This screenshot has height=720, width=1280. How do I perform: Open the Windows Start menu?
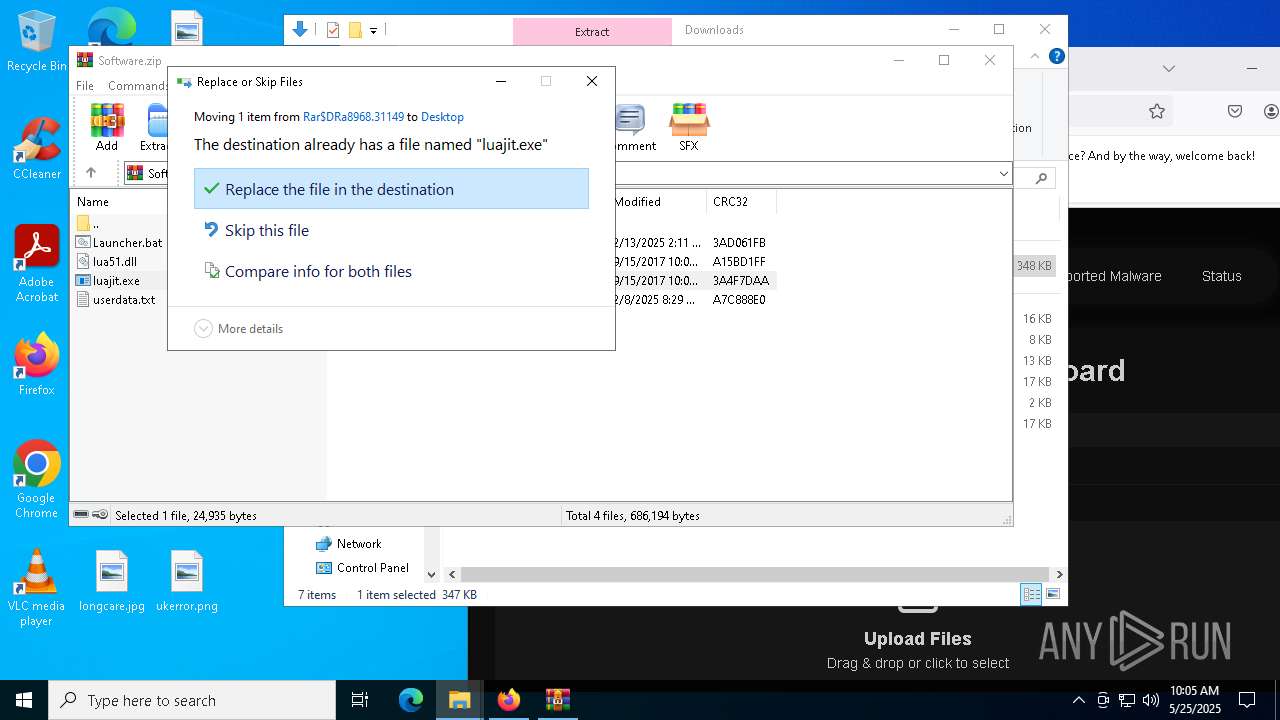point(24,700)
